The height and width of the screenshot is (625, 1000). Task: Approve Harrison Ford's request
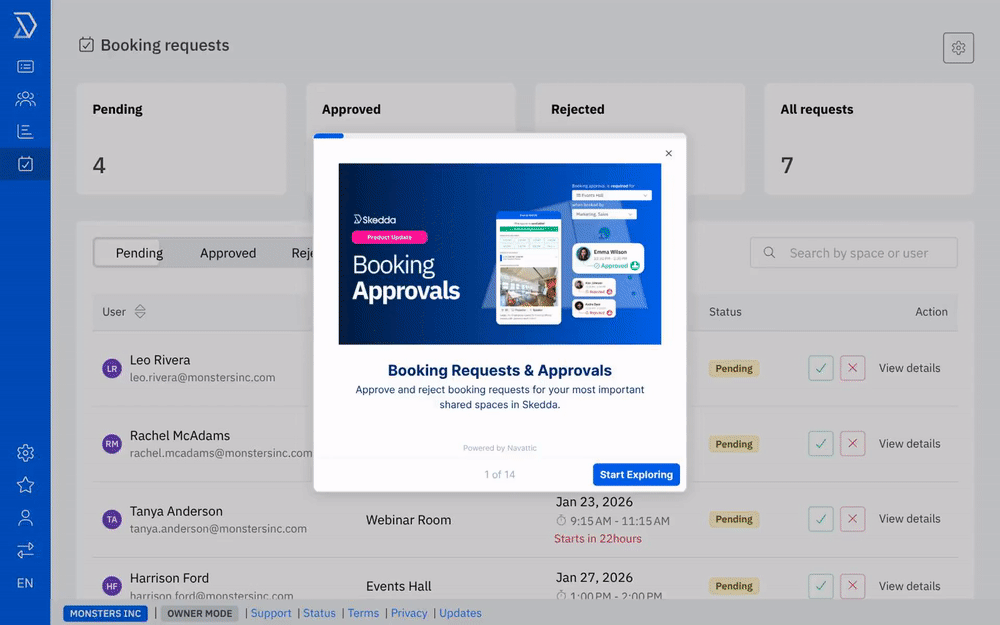[820, 585]
